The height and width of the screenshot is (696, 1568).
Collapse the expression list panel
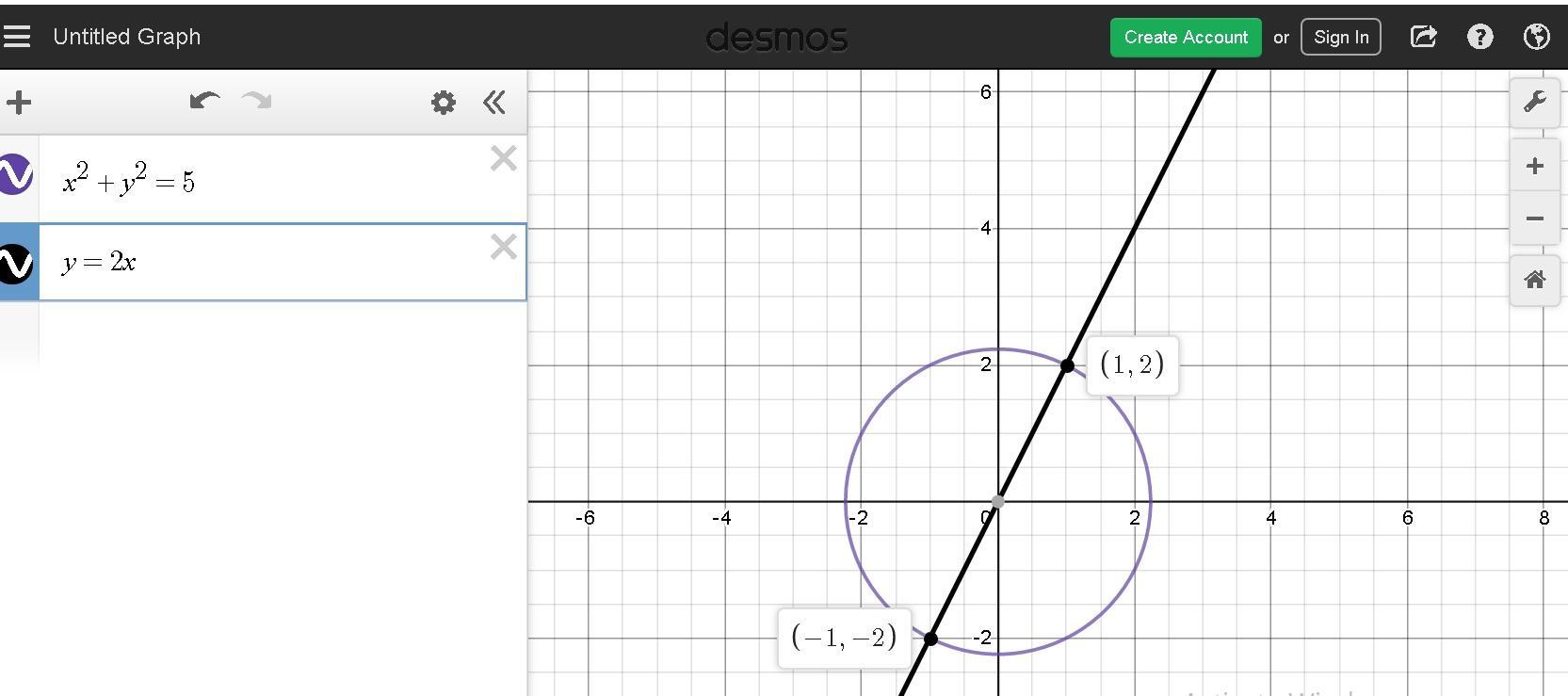click(x=494, y=103)
